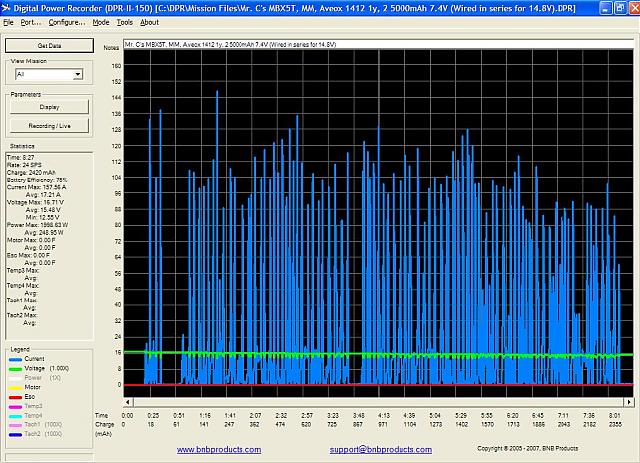The width and height of the screenshot is (640, 463).
Task: Click the Notes text field above graph
Action: tap(376, 46)
